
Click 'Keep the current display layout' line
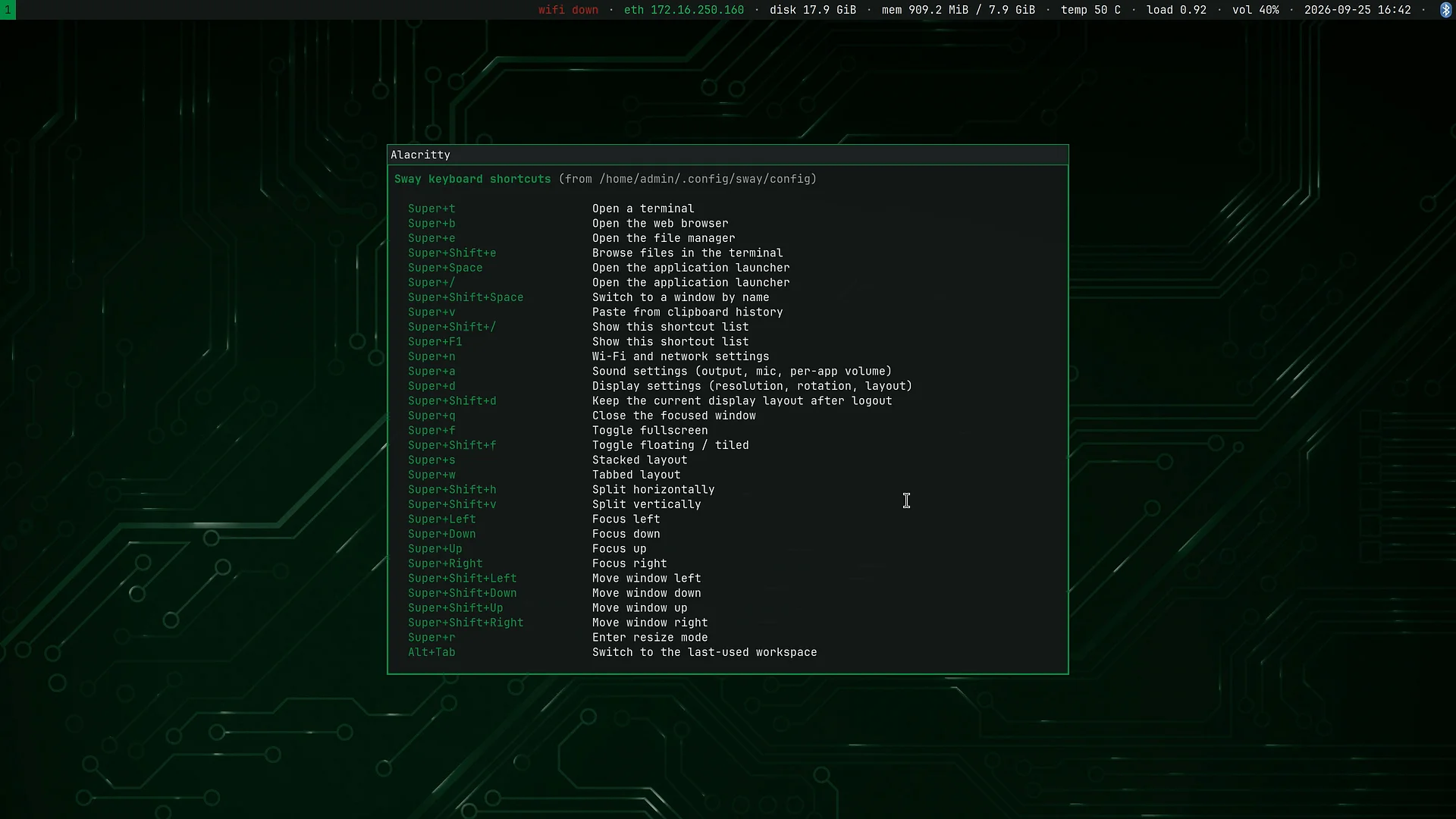point(742,401)
